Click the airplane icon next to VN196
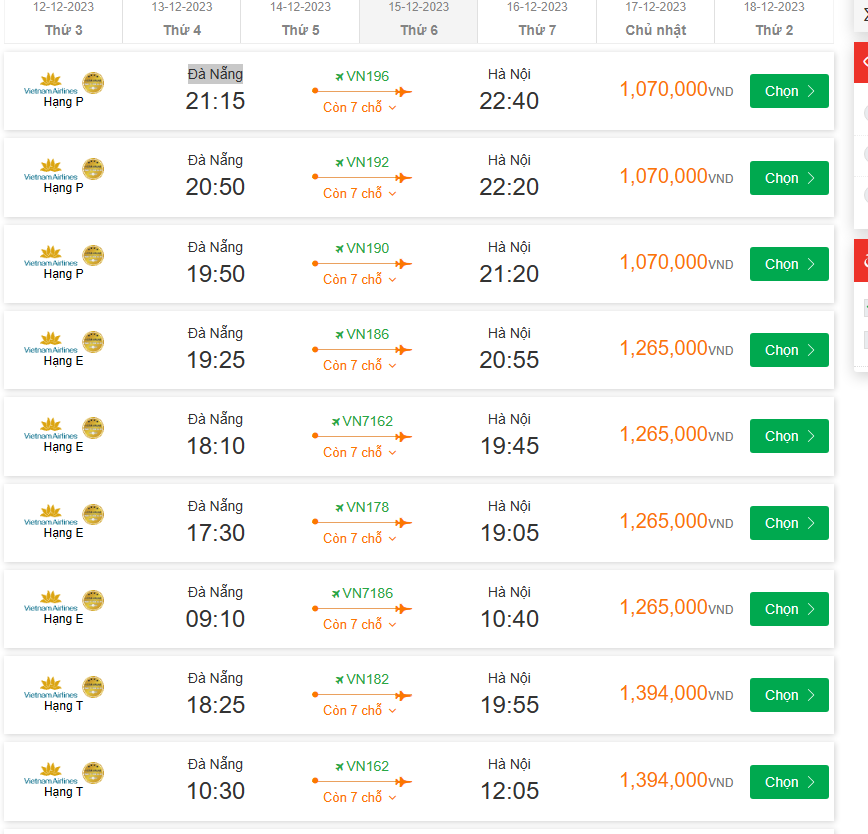This screenshot has height=834, width=868. 339,75
